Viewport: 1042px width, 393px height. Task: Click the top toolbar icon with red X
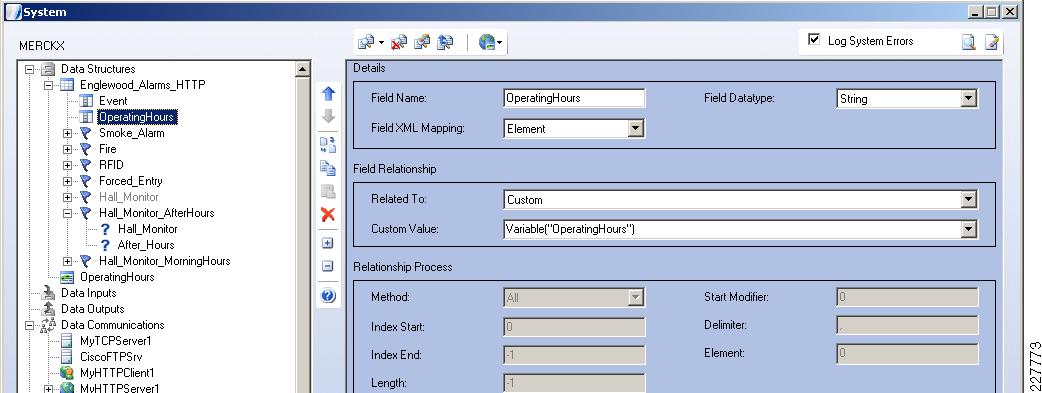pos(399,43)
